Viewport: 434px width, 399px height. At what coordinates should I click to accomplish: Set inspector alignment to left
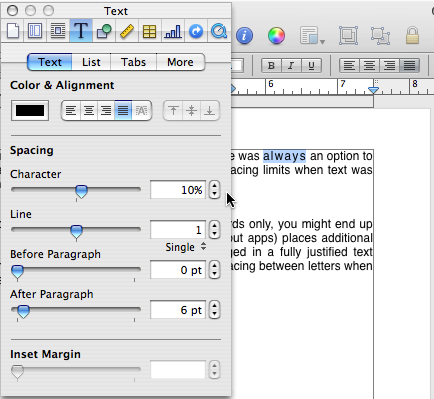pos(71,110)
